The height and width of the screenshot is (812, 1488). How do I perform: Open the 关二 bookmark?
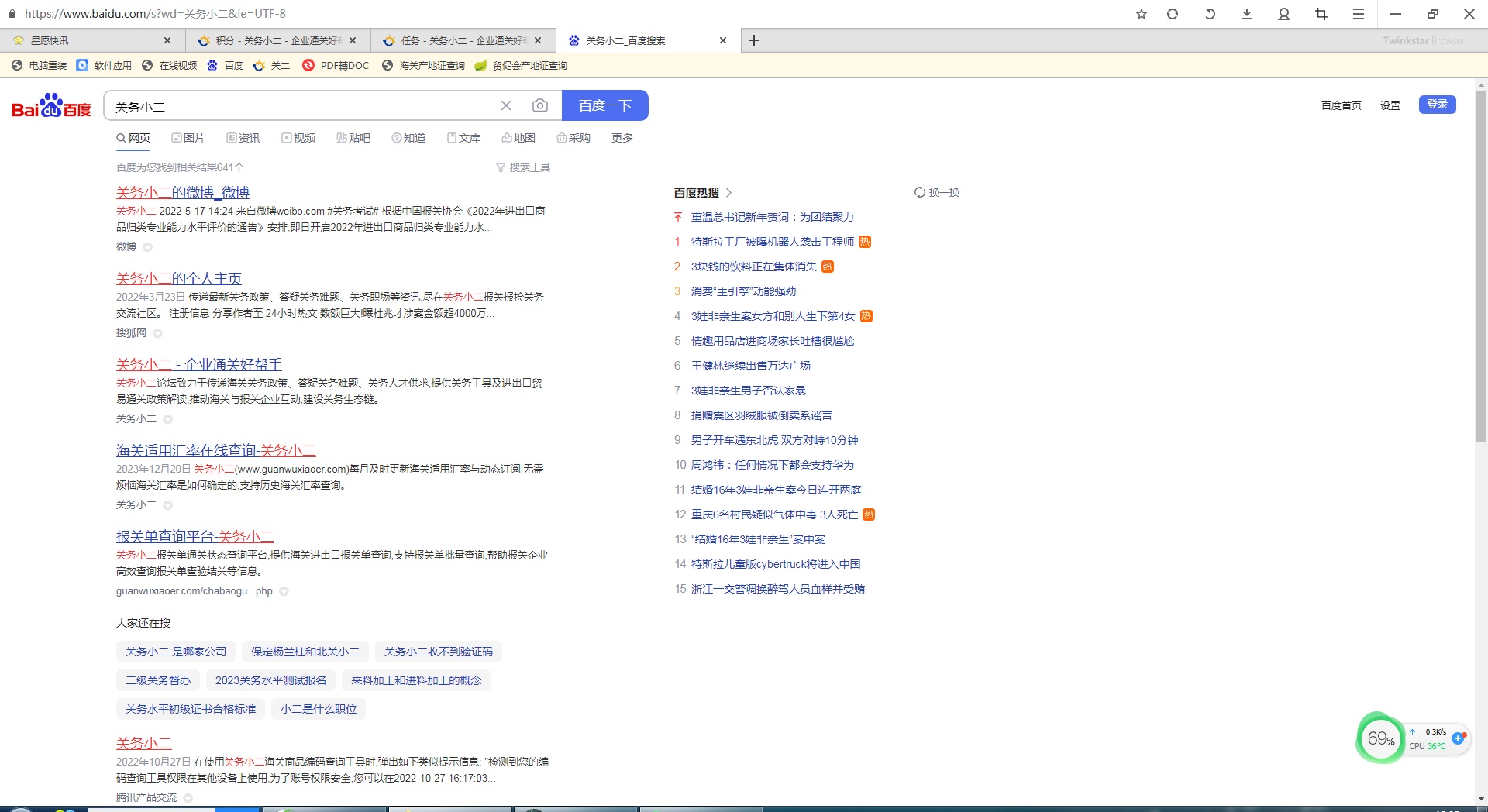click(x=271, y=65)
